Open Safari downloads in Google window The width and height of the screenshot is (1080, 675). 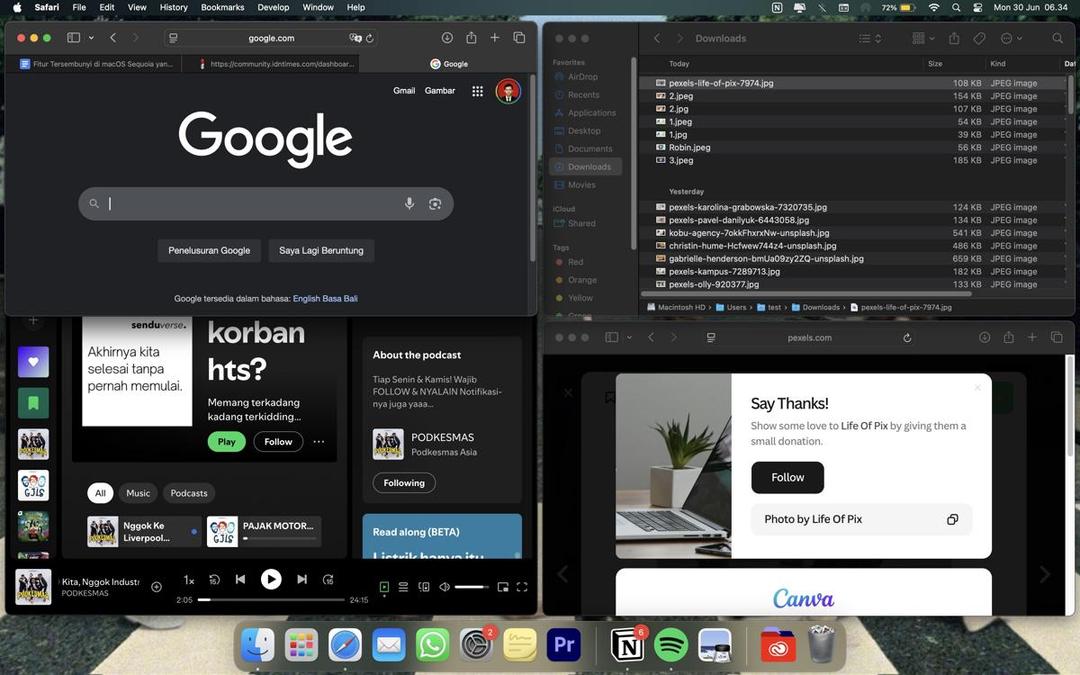(447, 38)
